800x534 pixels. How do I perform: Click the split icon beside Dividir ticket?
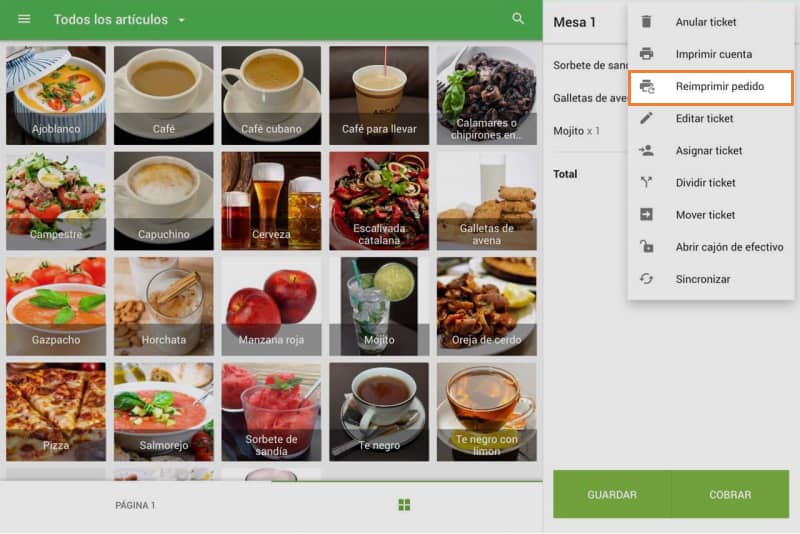pyautogui.click(x=646, y=183)
